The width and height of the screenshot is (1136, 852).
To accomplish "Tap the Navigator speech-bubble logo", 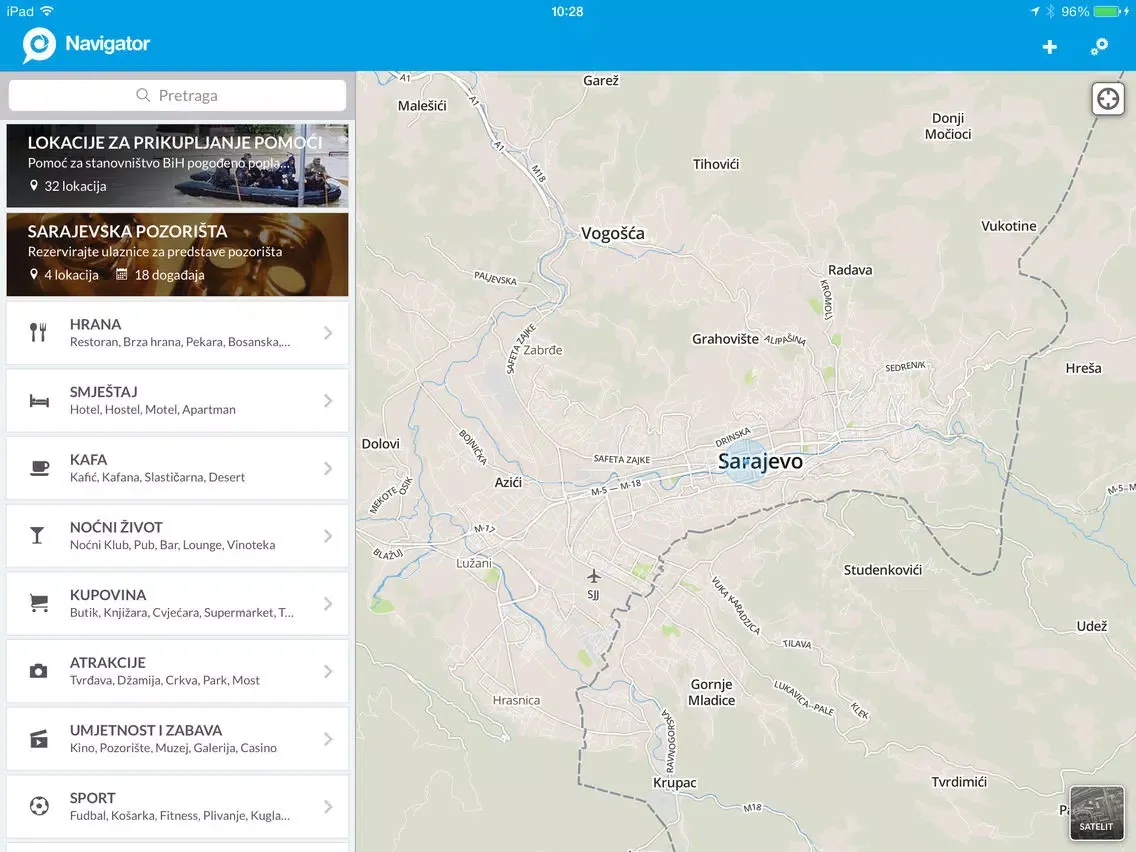I will (39, 45).
